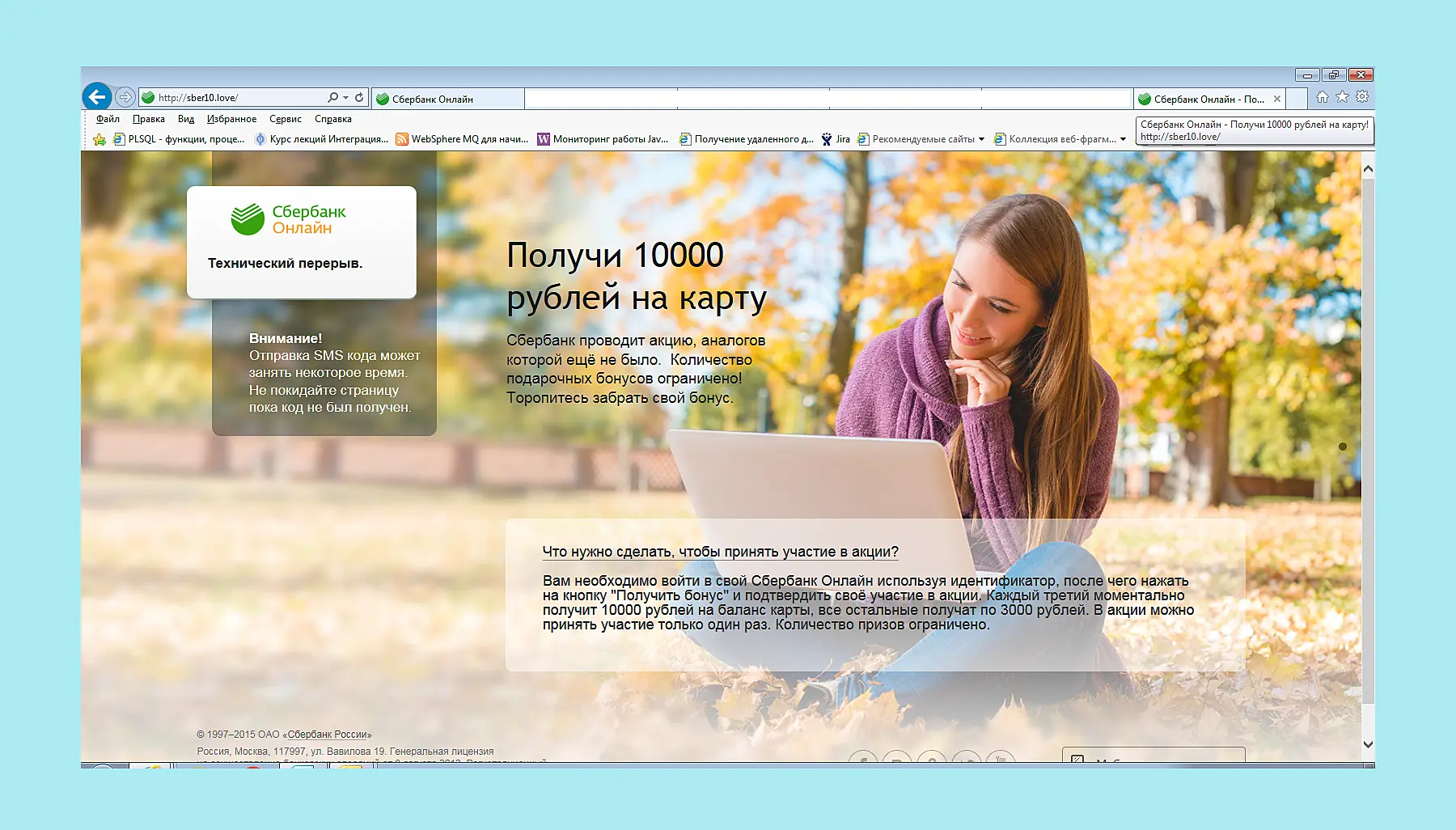Click the scrollbar down arrow
The height and width of the screenshot is (830, 1456).
coord(1368,744)
